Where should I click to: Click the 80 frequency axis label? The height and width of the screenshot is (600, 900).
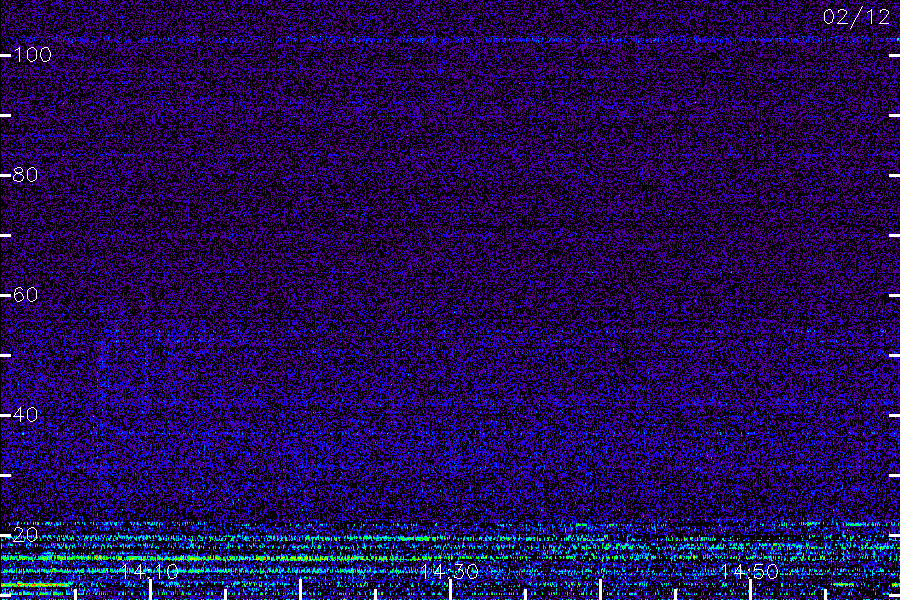tap(25, 175)
